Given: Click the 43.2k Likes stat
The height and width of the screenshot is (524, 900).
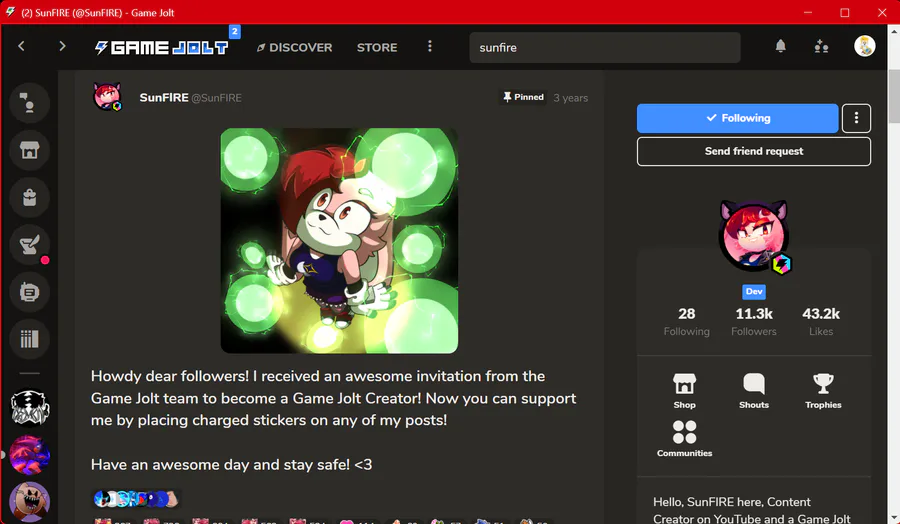Looking at the screenshot, I should (821, 321).
